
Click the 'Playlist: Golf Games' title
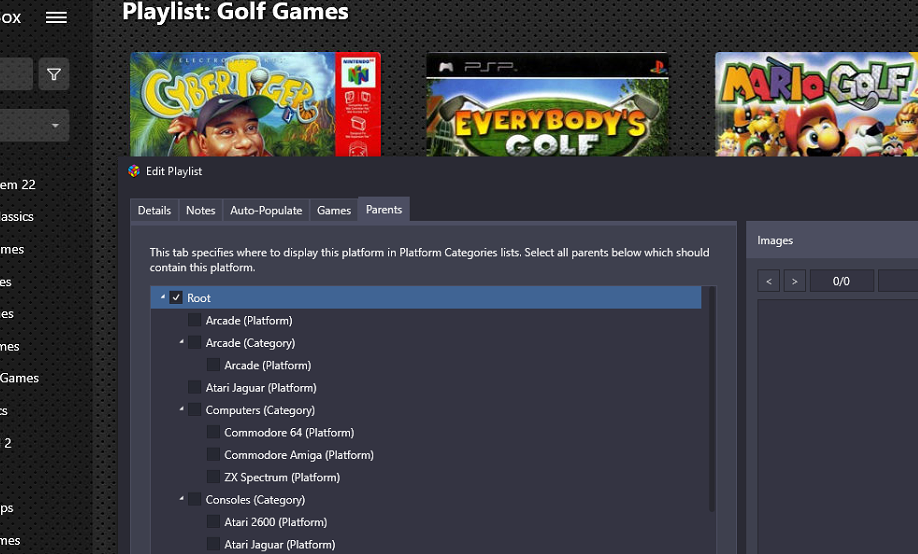click(235, 12)
